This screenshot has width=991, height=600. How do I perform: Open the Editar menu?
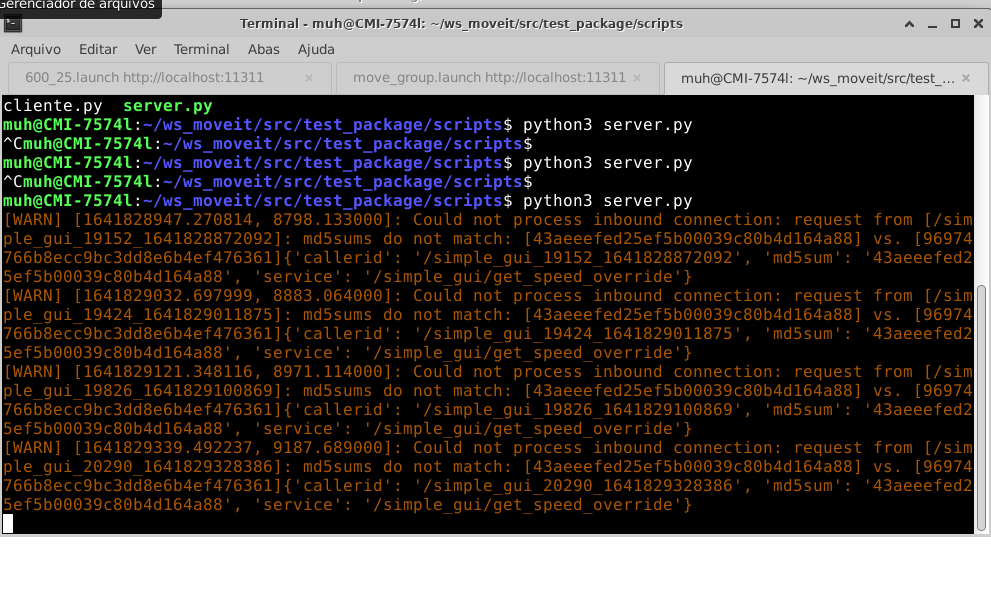[97, 49]
